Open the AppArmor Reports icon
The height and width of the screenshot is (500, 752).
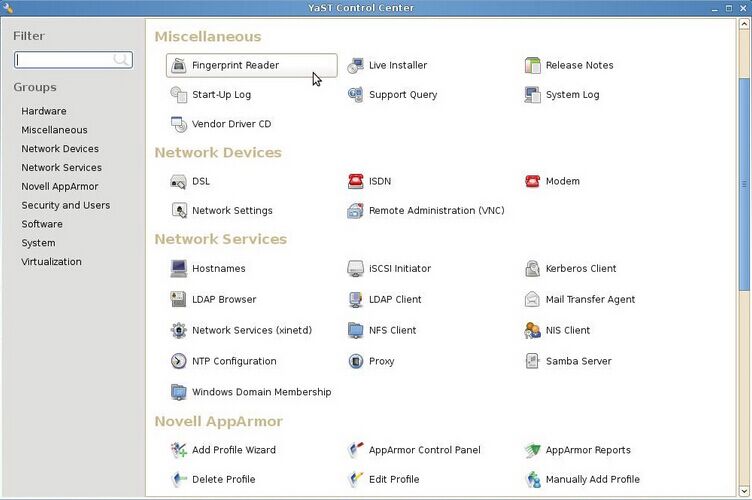click(532, 450)
